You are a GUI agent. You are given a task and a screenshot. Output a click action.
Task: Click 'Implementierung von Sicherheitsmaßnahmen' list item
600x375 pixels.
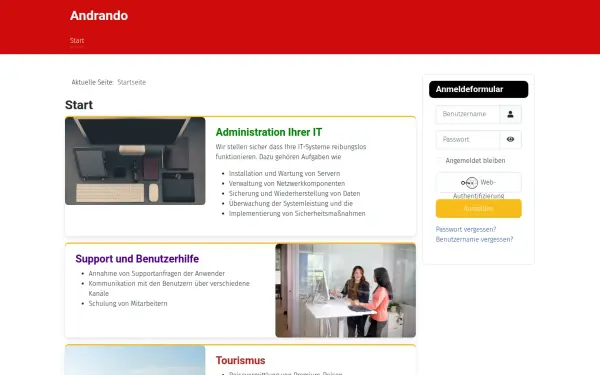tap(297, 213)
